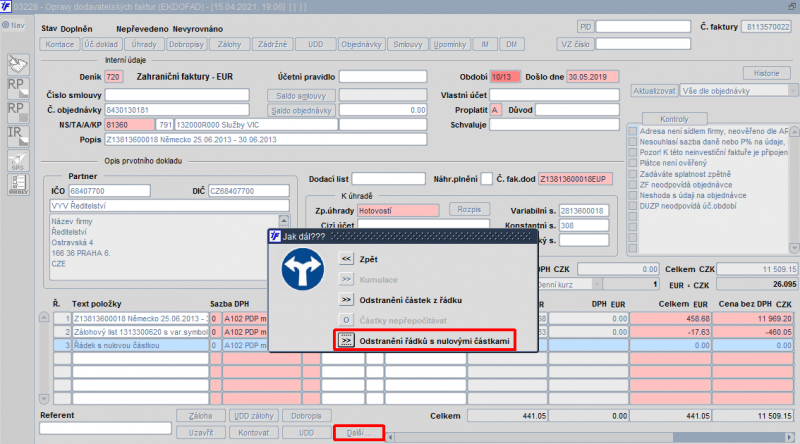Click the Odstranění řádků s nulovými částkami arrow
Image resolution: width=800 pixels, height=444 pixels.
pyautogui.click(x=346, y=341)
